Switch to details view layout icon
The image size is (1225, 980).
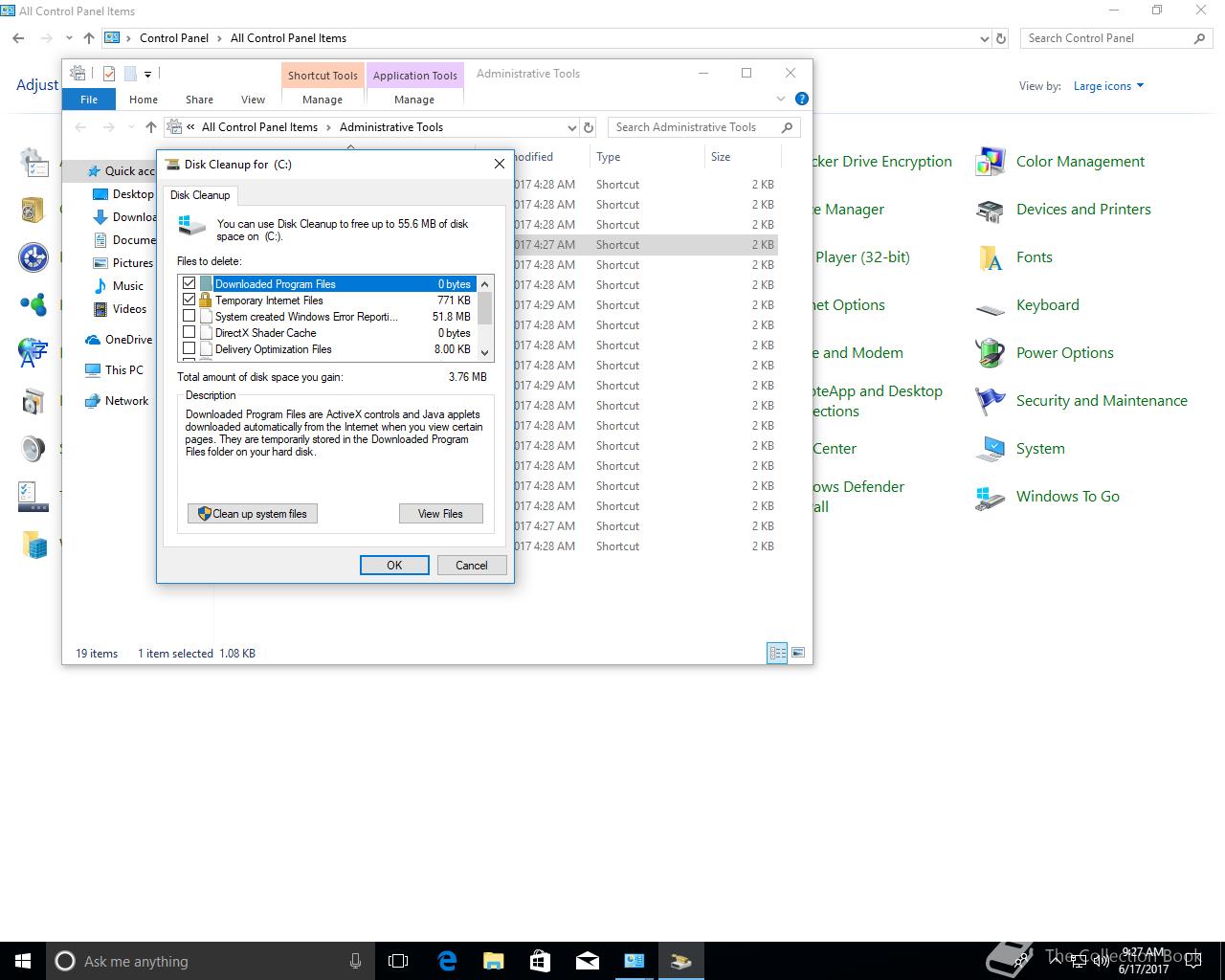[777, 653]
